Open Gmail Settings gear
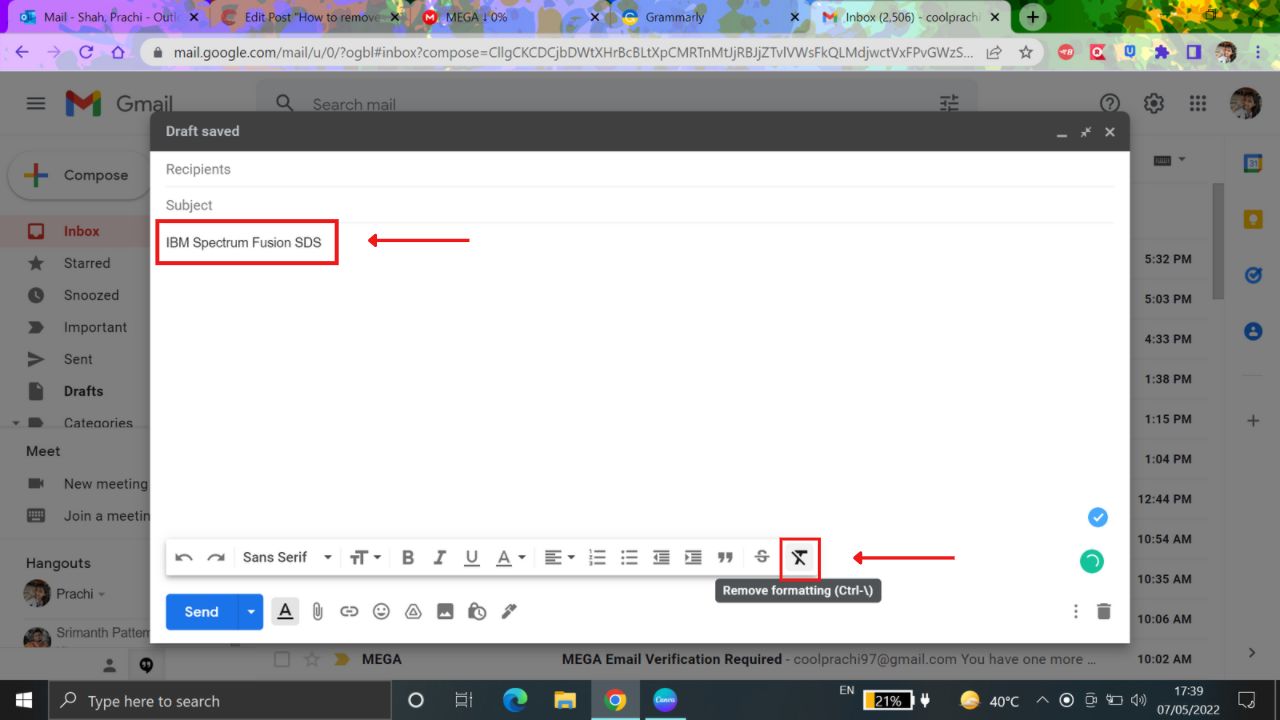This screenshot has height=720, width=1280. (1154, 103)
